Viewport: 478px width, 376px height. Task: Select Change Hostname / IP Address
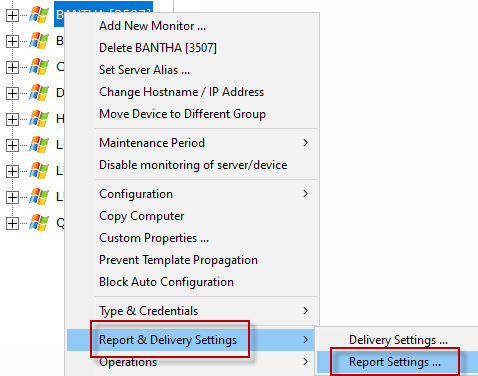(x=181, y=92)
